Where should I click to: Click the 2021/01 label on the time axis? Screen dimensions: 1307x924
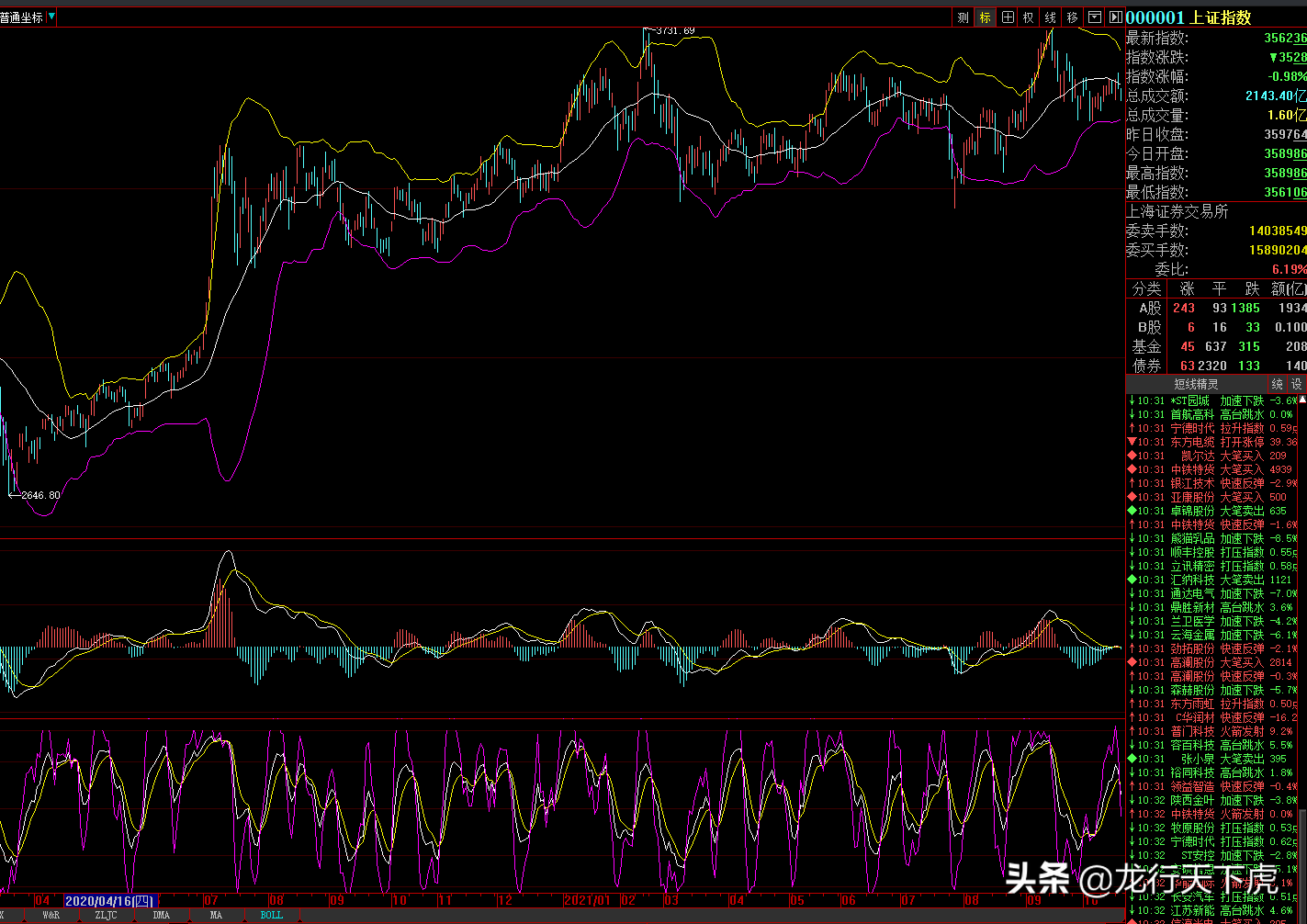(587, 901)
